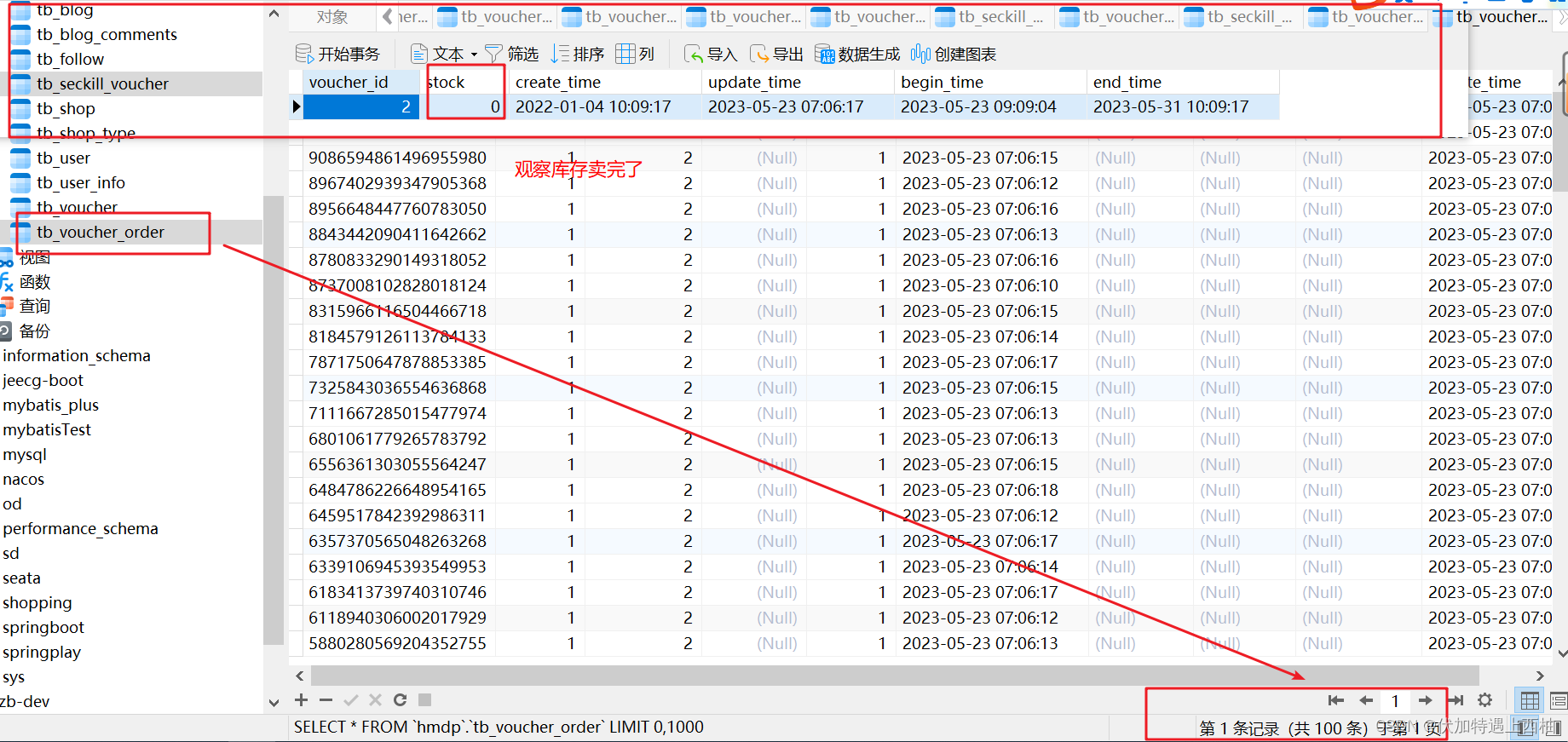The image size is (1568, 742).
Task: Jump to the last page of records
Action: pyautogui.click(x=1456, y=700)
